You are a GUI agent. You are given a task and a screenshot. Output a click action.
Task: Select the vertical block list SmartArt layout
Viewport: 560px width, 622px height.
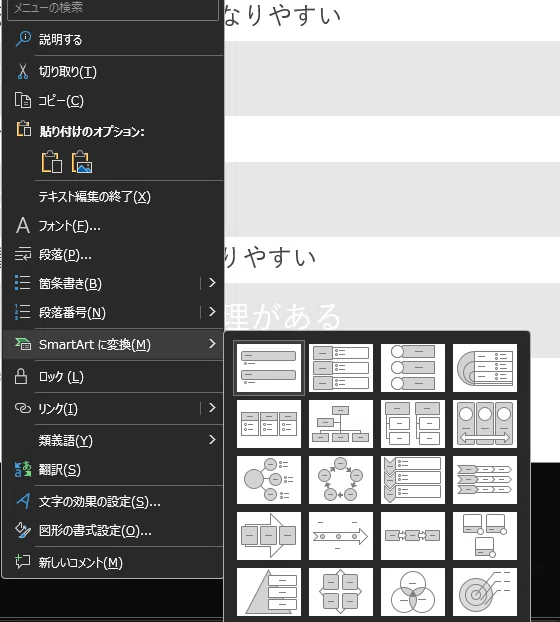pyautogui.click(x=341, y=368)
